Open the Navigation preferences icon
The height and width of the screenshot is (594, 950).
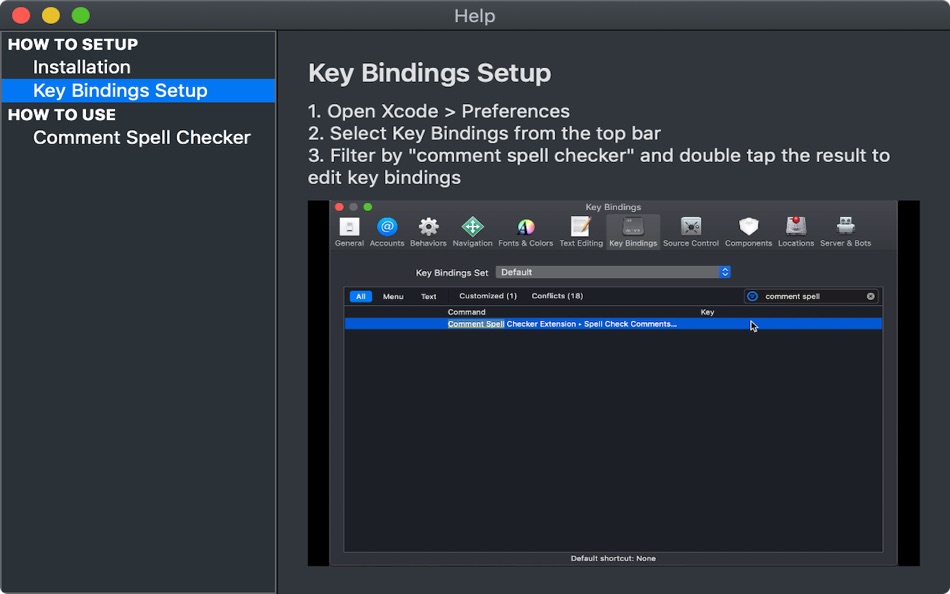coord(473,232)
